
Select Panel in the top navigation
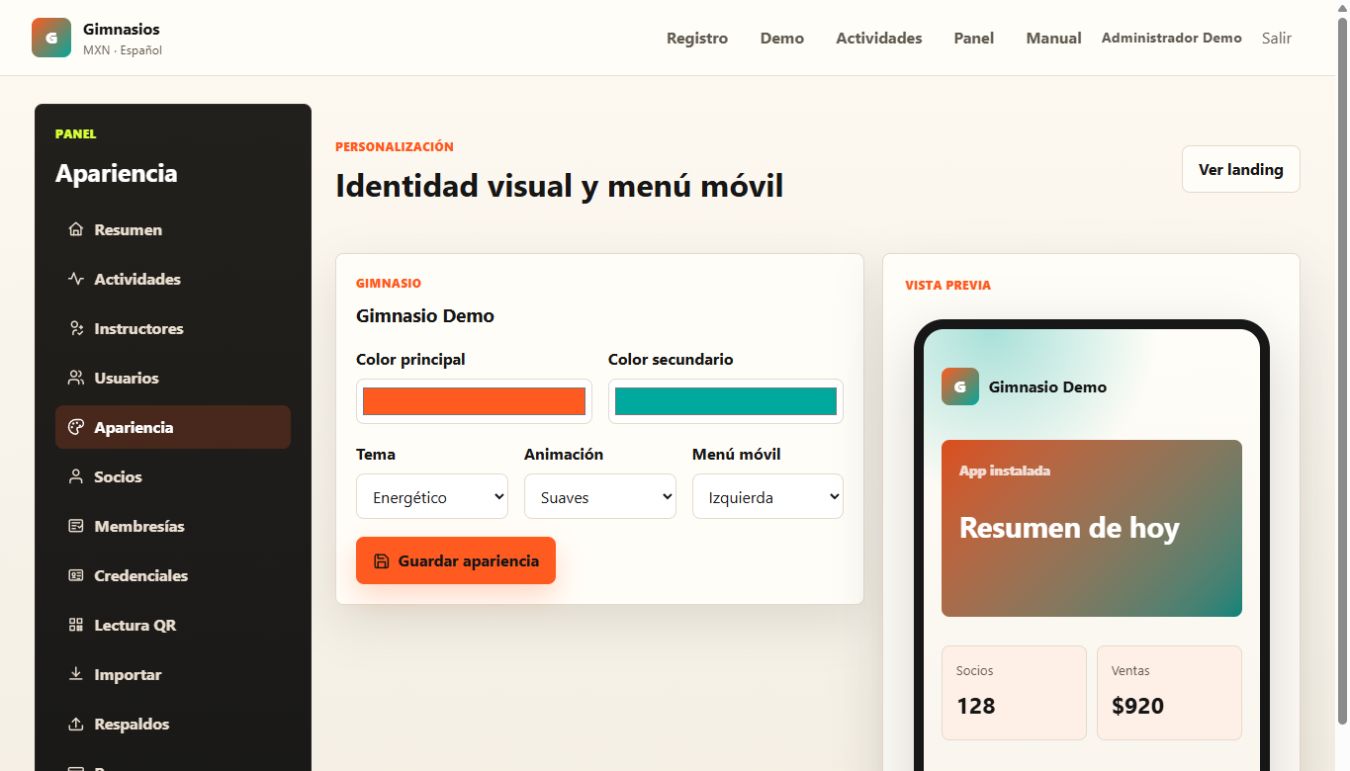click(x=974, y=38)
